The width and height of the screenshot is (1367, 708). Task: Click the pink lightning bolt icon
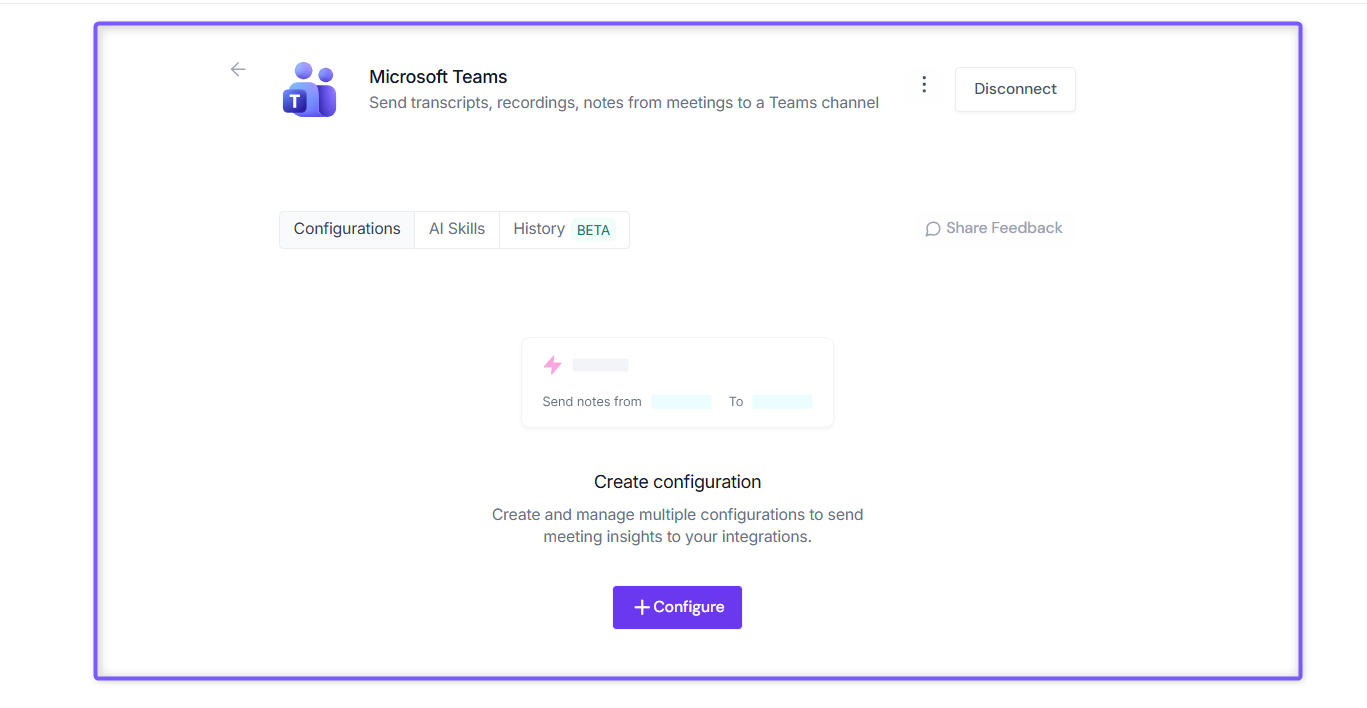[552, 365]
